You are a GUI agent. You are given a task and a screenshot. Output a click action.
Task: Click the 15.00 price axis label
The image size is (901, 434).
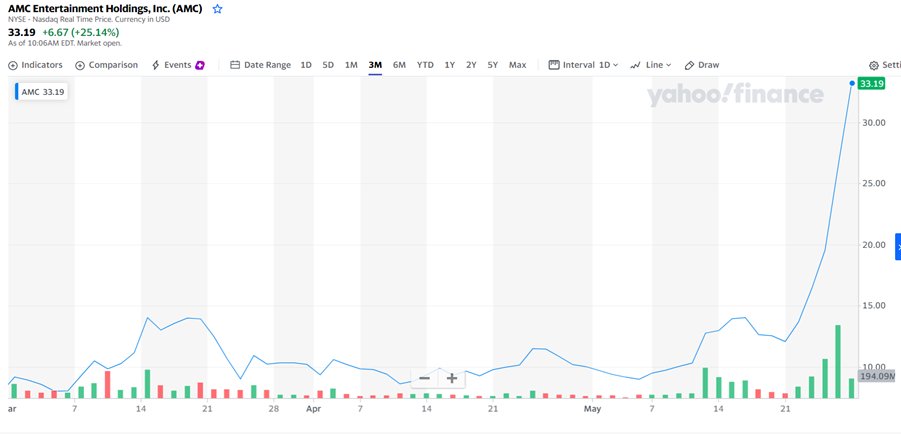pyautogui.click(x=872, y=306)
